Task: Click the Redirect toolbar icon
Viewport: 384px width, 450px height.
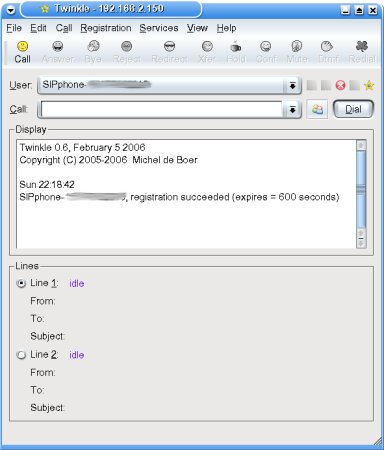Action: click(169, 46)
